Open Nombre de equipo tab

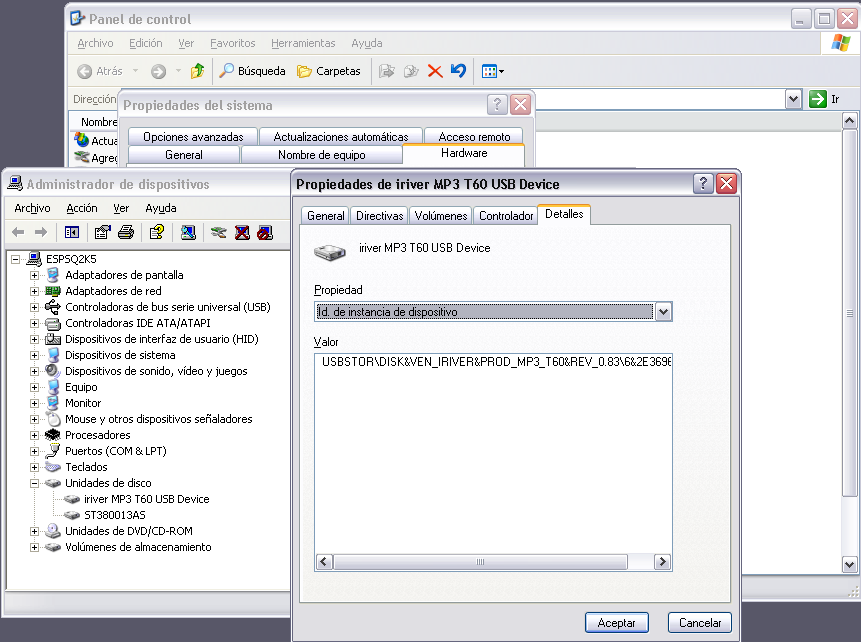(x=322, y=155)
